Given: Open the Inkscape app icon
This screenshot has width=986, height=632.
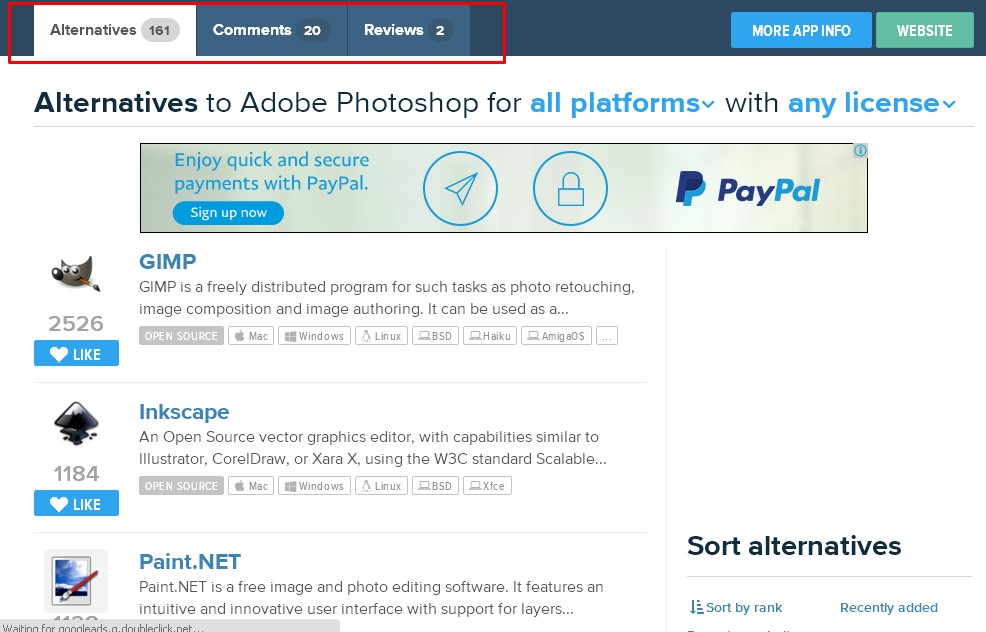Looking at the screenshot, I should pyautogui.click(x=76, y=423).
